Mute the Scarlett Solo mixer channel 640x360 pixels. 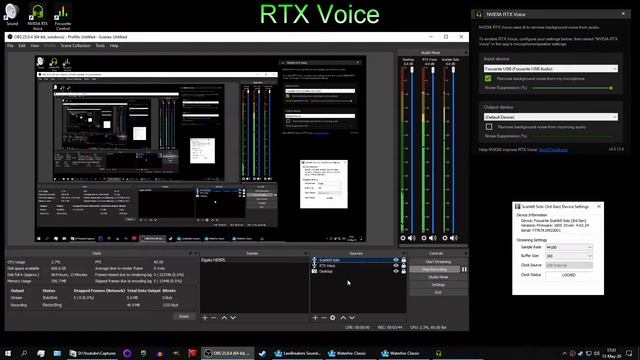tap(454, 238)
